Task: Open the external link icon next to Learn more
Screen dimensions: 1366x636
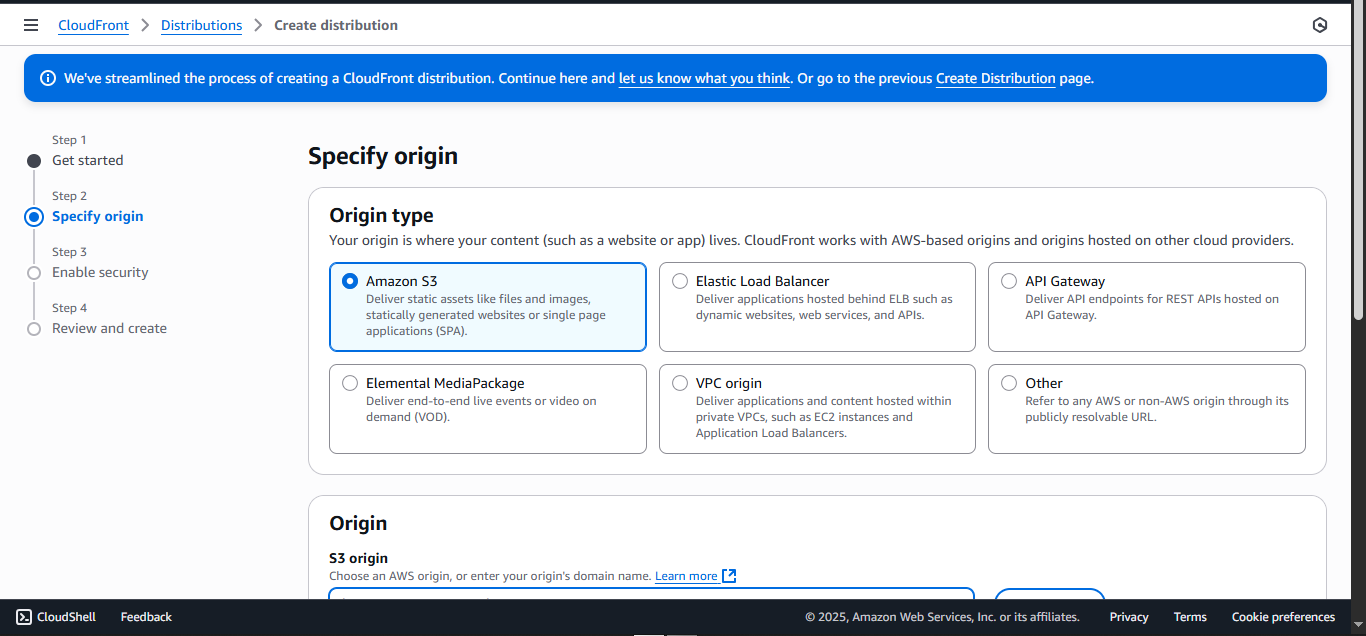Action: 729,575
